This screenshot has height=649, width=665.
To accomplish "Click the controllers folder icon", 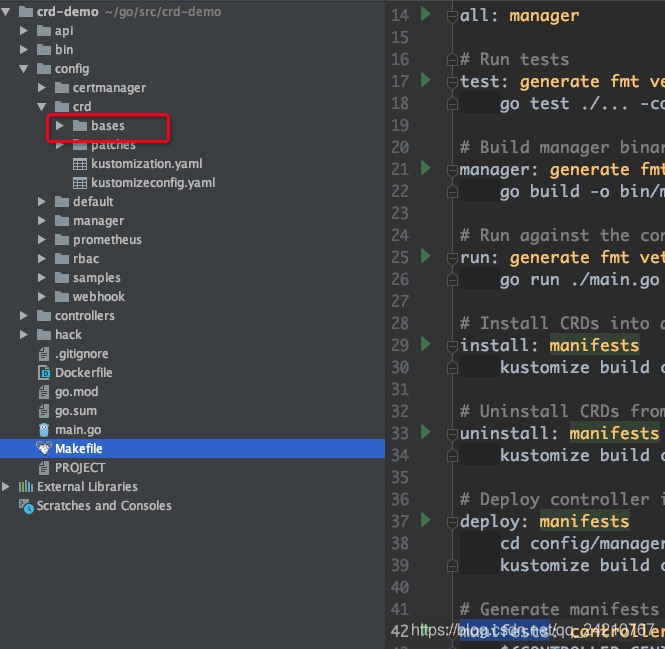I will [44, 315].
